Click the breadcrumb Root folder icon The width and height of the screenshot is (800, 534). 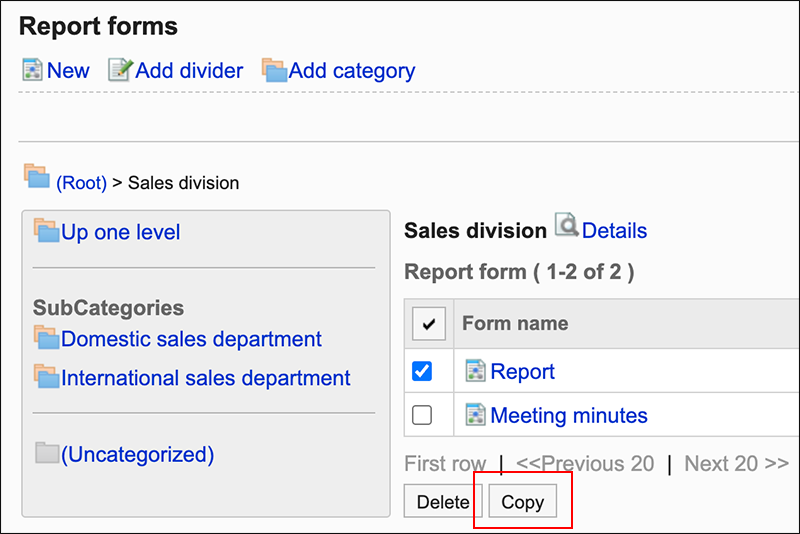37,176
